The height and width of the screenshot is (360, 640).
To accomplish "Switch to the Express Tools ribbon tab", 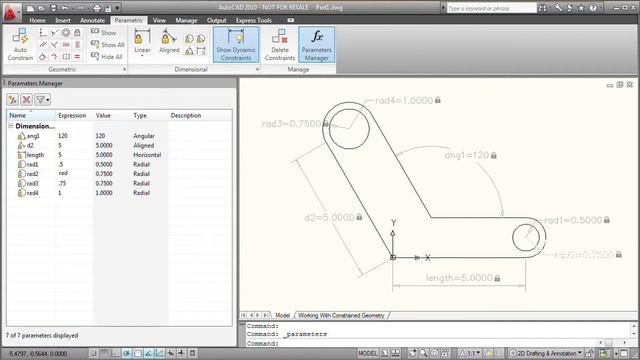I will coord(253,20).
